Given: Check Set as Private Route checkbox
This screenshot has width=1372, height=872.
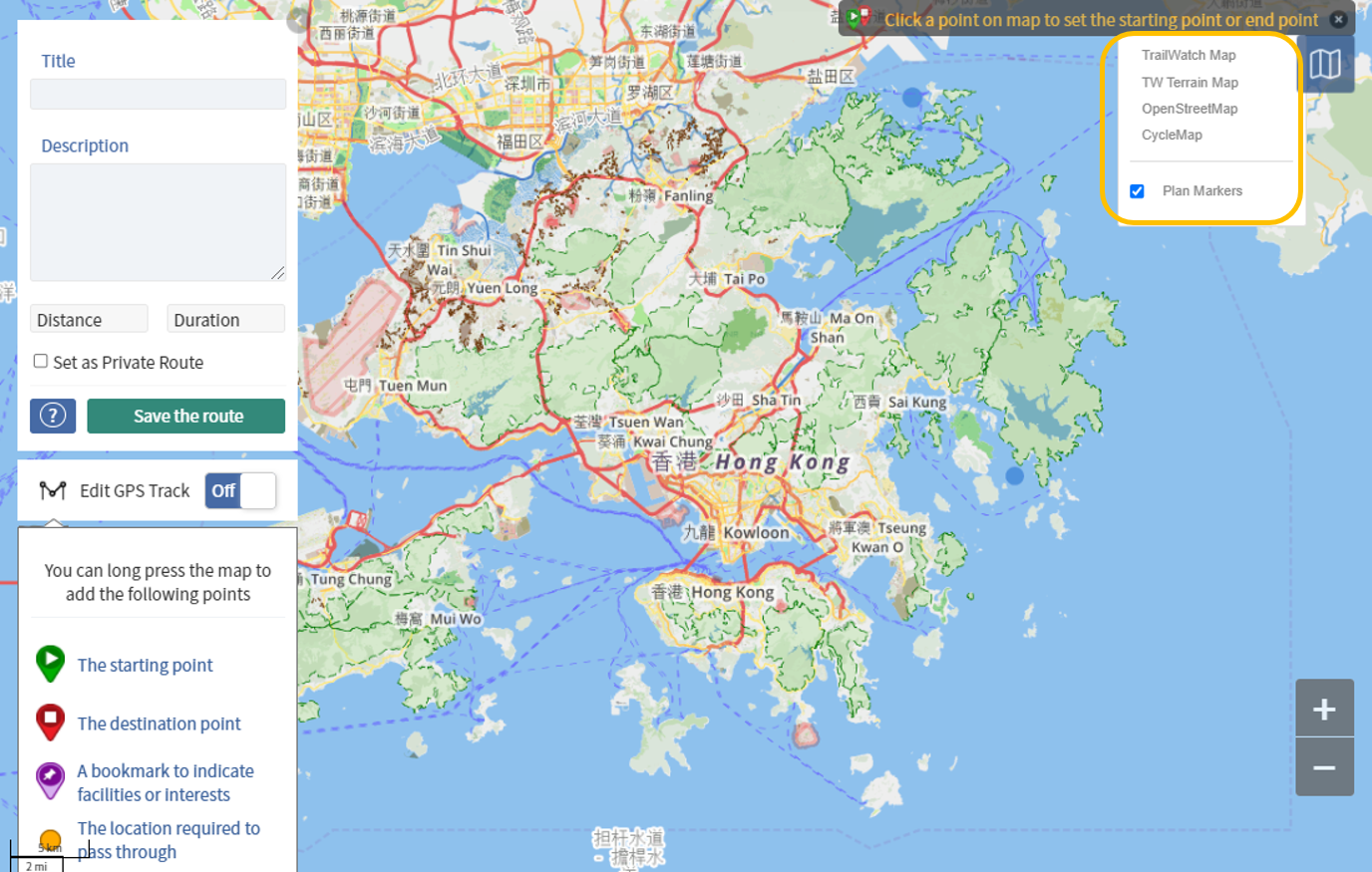Looking at the screenshot, I should (x=41, y=361).
